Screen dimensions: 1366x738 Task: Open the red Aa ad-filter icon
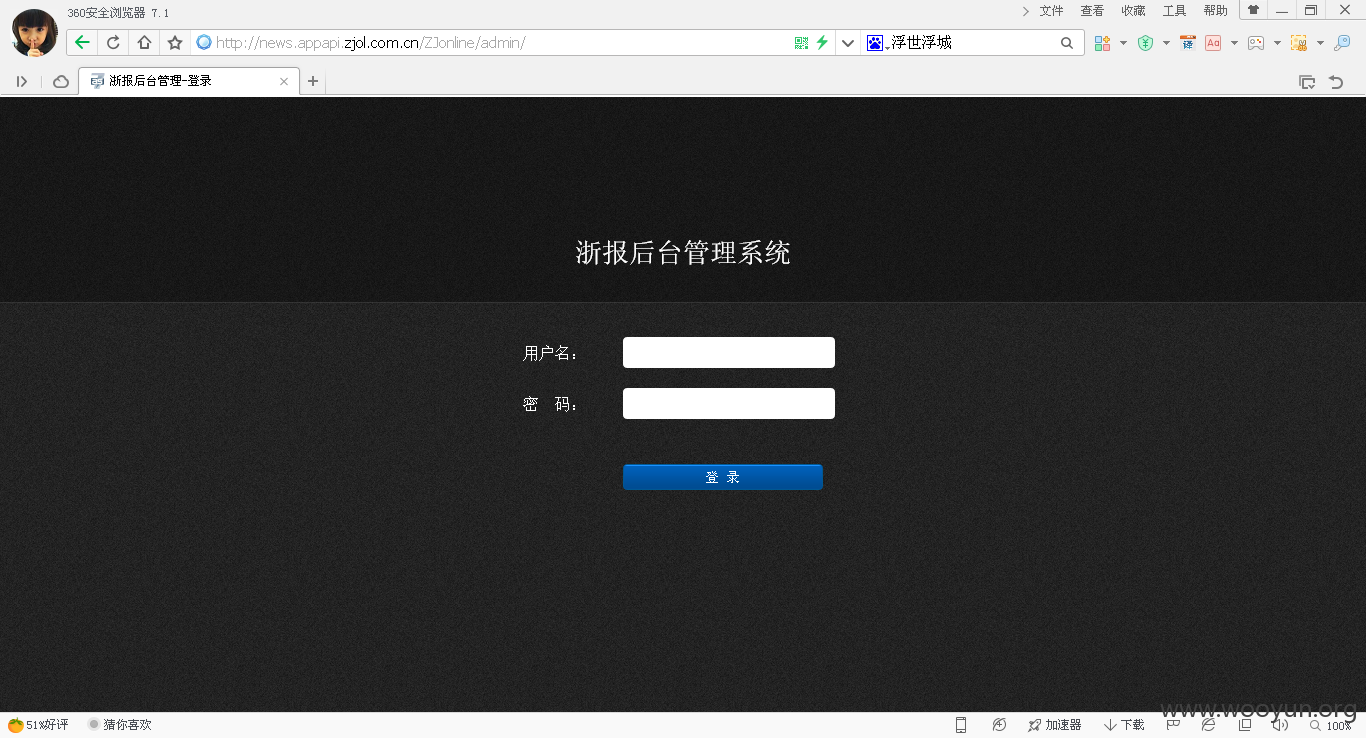[x=1213, y=43]
